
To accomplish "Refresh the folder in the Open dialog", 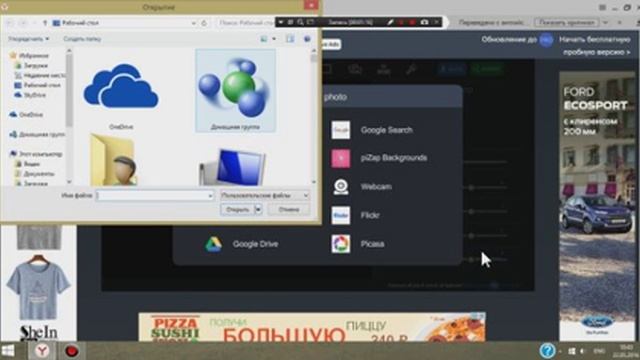I will pyautogui.click(x=204, y=23).
